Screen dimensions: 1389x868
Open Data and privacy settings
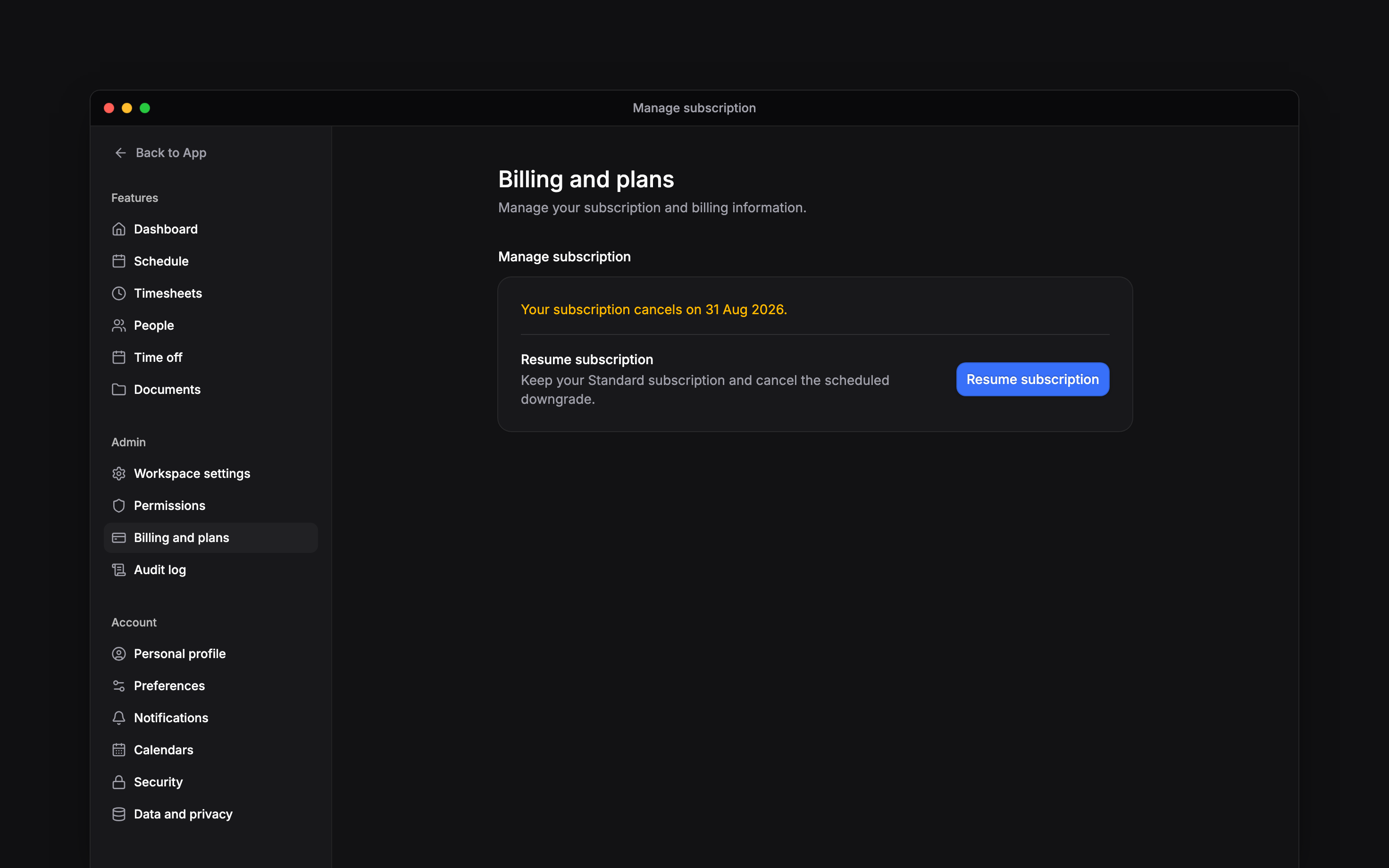pos(210,815)
